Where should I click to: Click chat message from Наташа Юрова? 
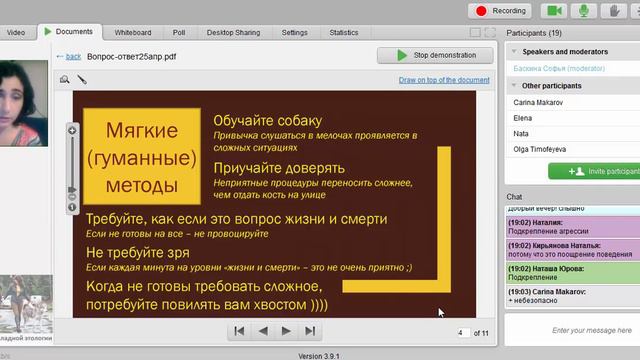(x=573, y=273)
